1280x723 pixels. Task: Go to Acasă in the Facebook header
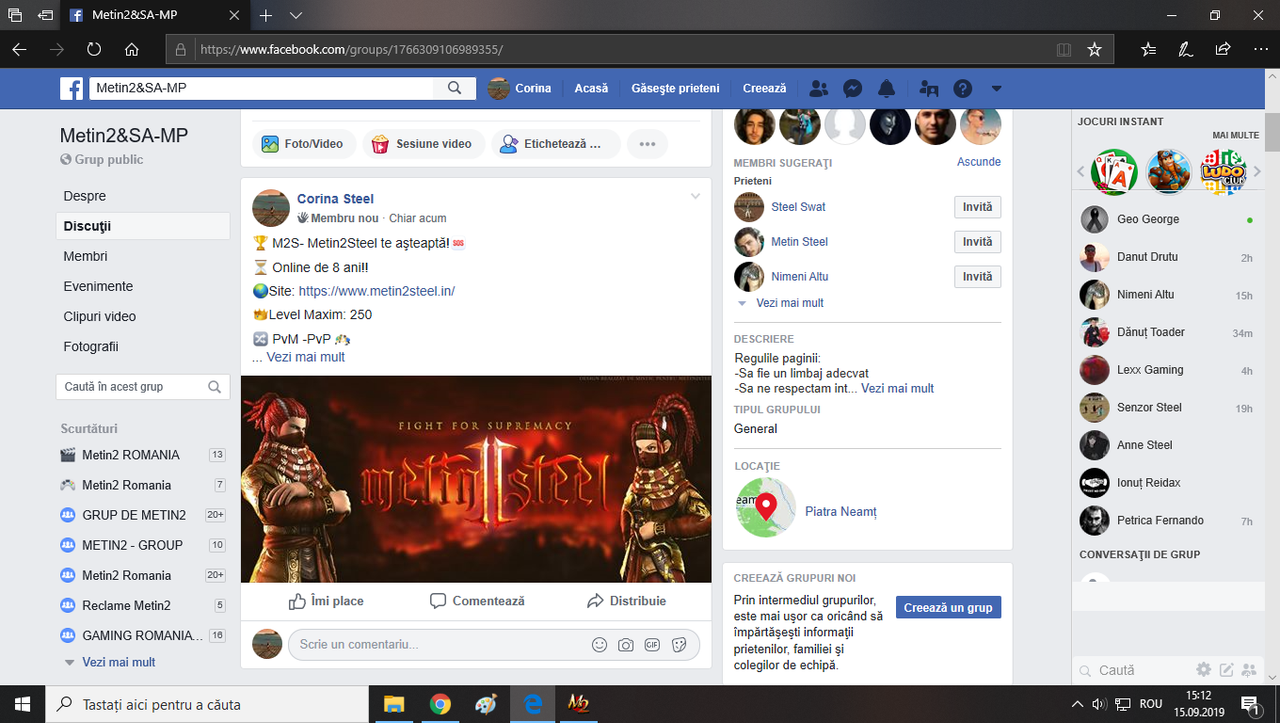[x=591, y=88]
